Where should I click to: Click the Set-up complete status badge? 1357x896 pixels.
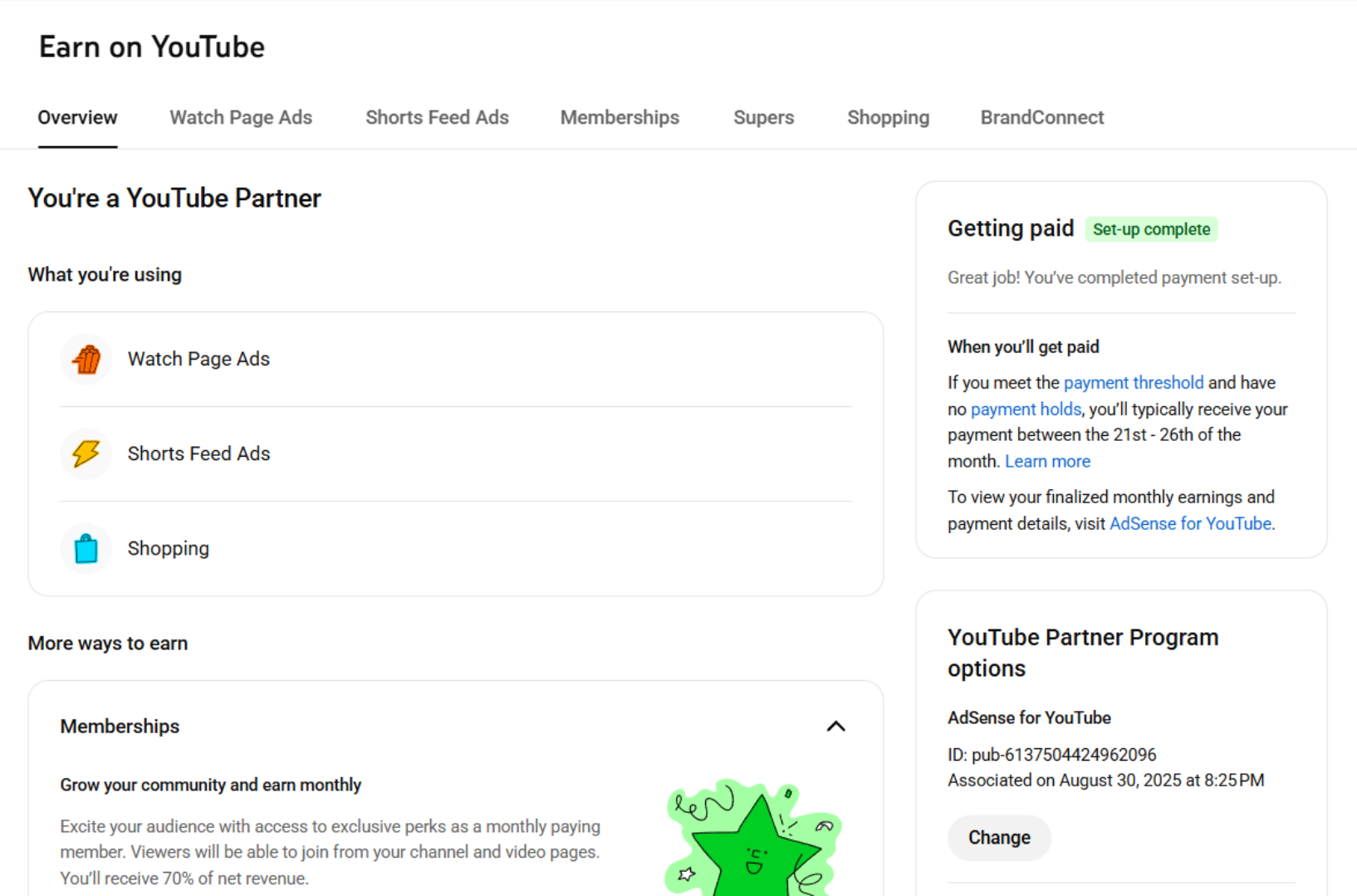pyautogui.click(x=1151, y=229)
